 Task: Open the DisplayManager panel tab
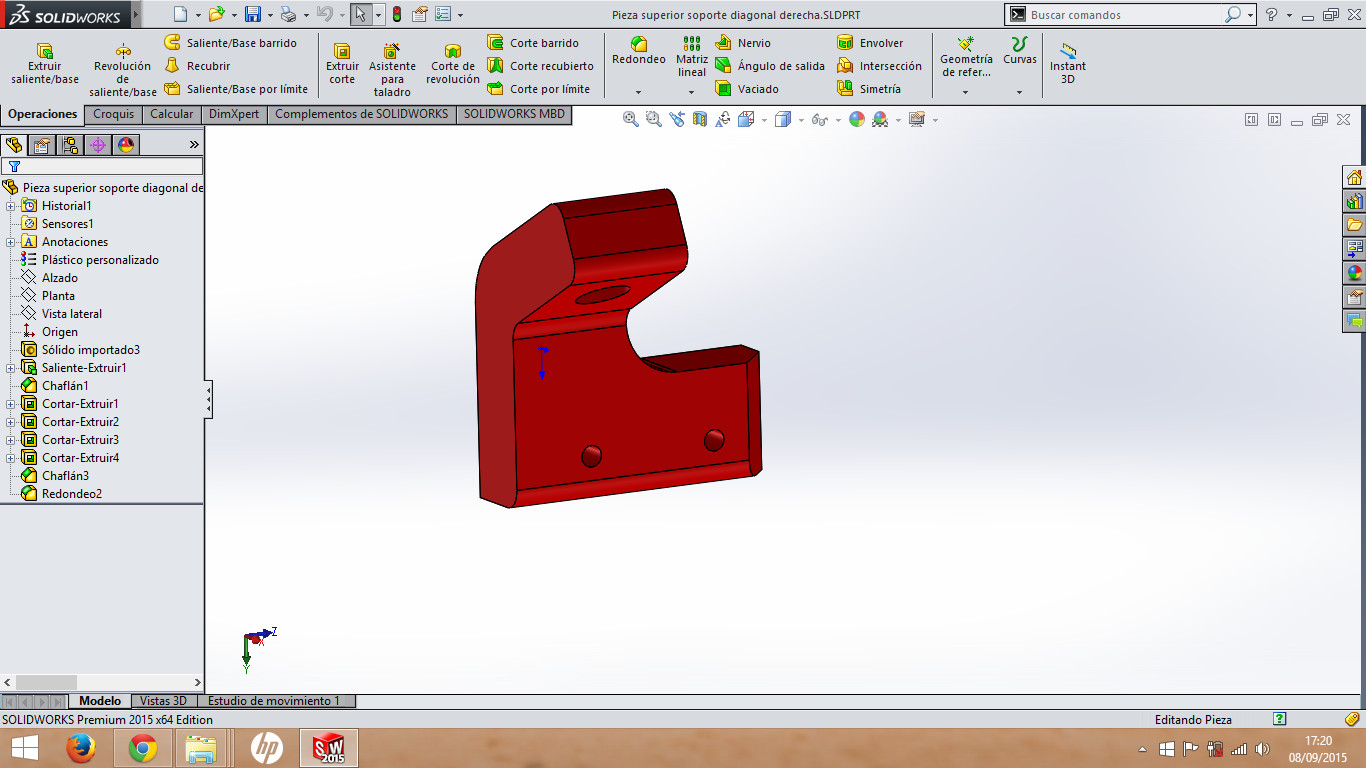tap(126, 145)
